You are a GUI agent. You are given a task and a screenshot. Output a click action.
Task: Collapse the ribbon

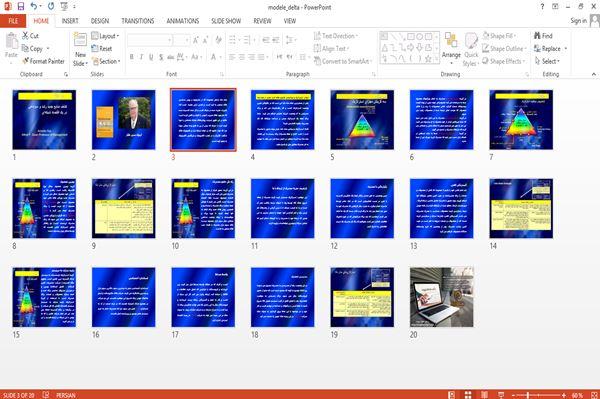[593, 74]
